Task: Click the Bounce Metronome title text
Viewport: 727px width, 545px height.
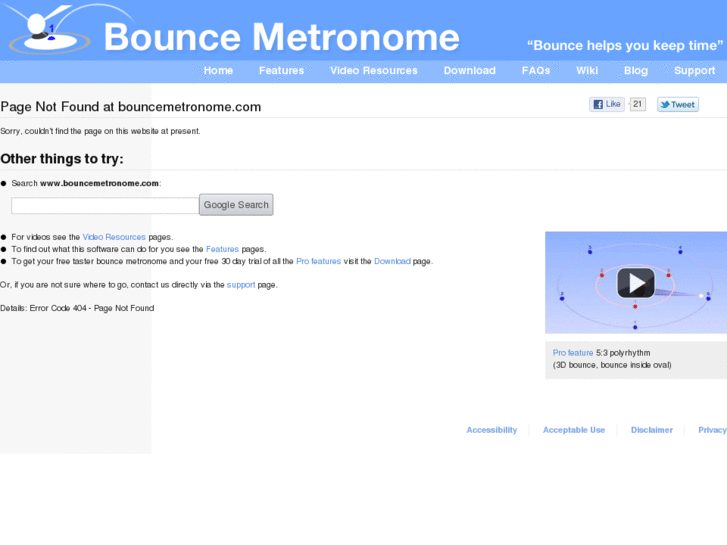Action: (281, 37)
